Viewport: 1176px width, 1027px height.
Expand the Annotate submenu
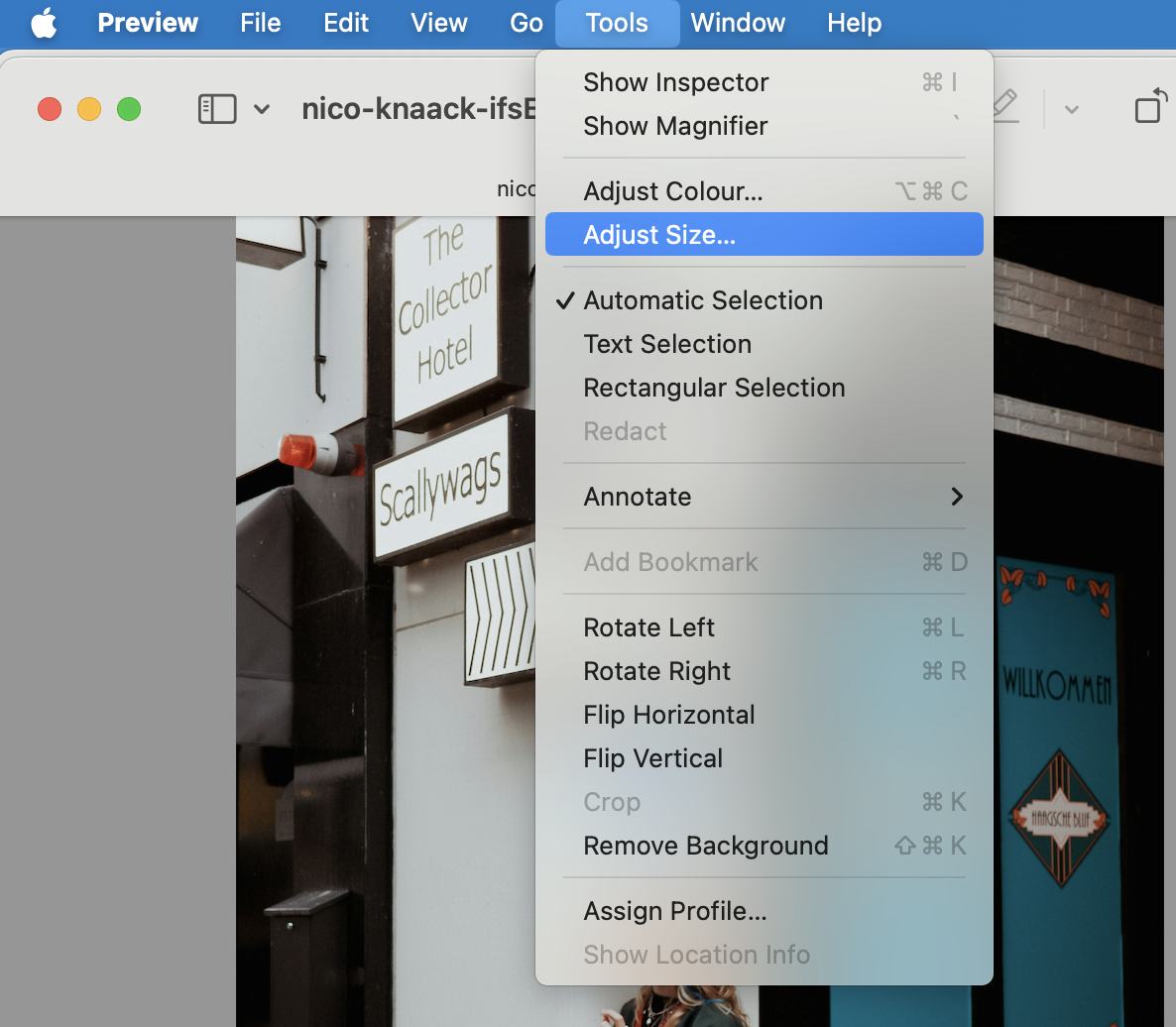[764, 497]
